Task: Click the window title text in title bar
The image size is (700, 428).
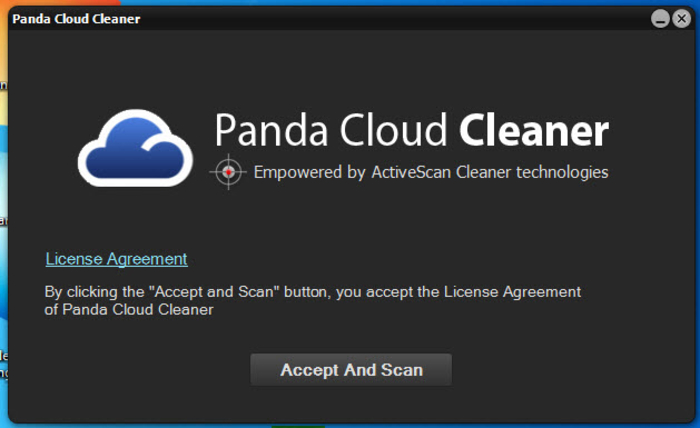Action: click(x=76, y=19)
